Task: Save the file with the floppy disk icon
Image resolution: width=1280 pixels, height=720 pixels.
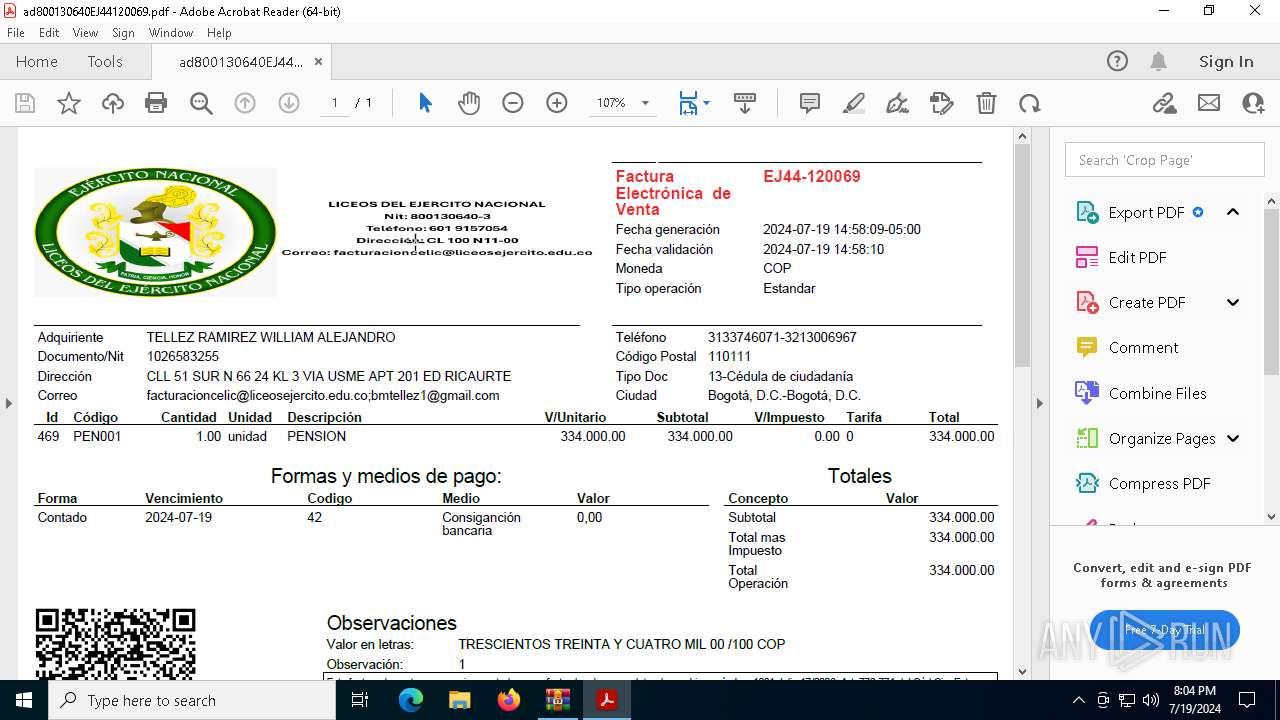Action: 25,103
